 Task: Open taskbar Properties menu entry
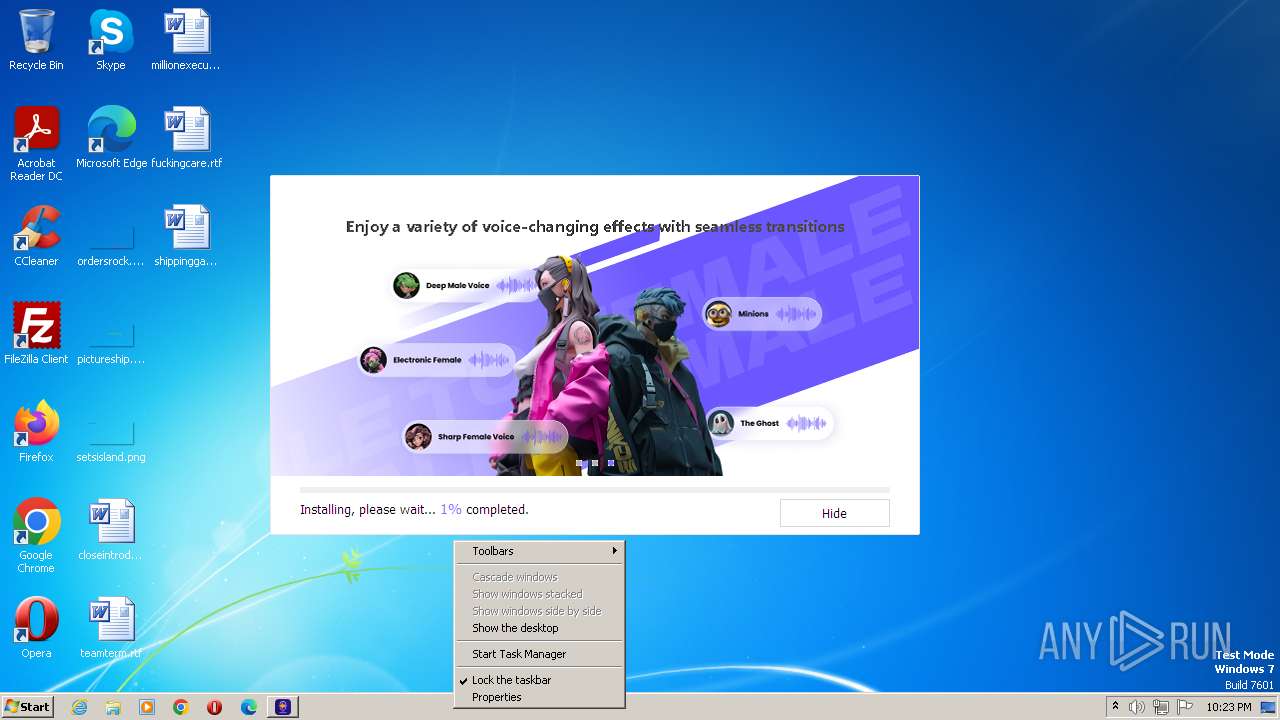click(539, 697)
